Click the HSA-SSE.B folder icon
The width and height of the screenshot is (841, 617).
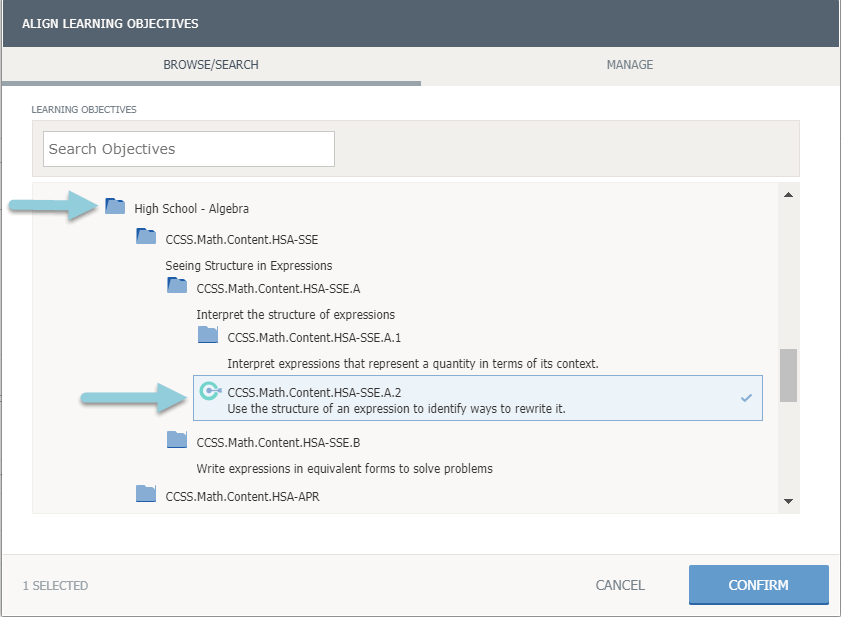(177, 440)
